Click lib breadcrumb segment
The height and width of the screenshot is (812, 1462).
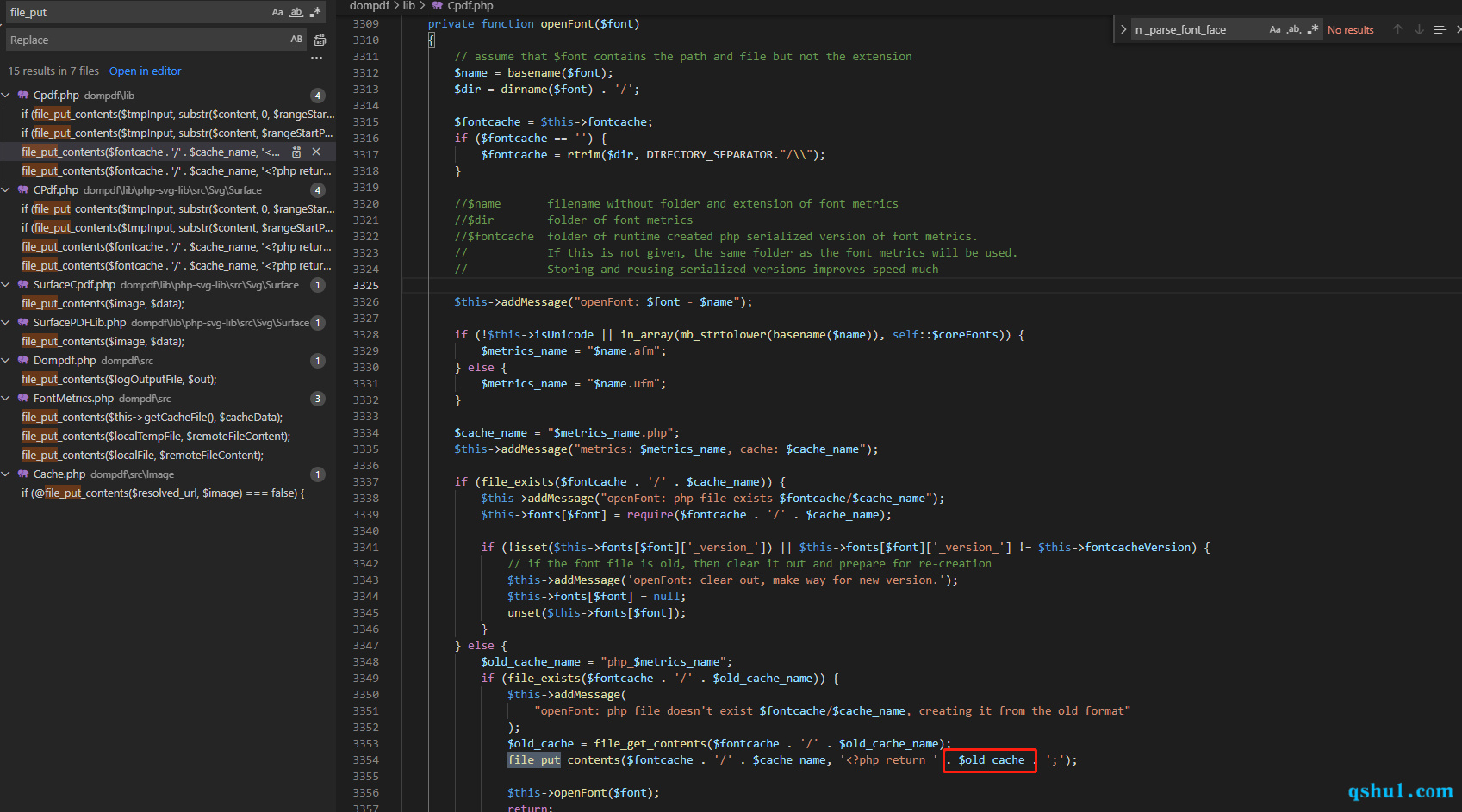[409, 6]
